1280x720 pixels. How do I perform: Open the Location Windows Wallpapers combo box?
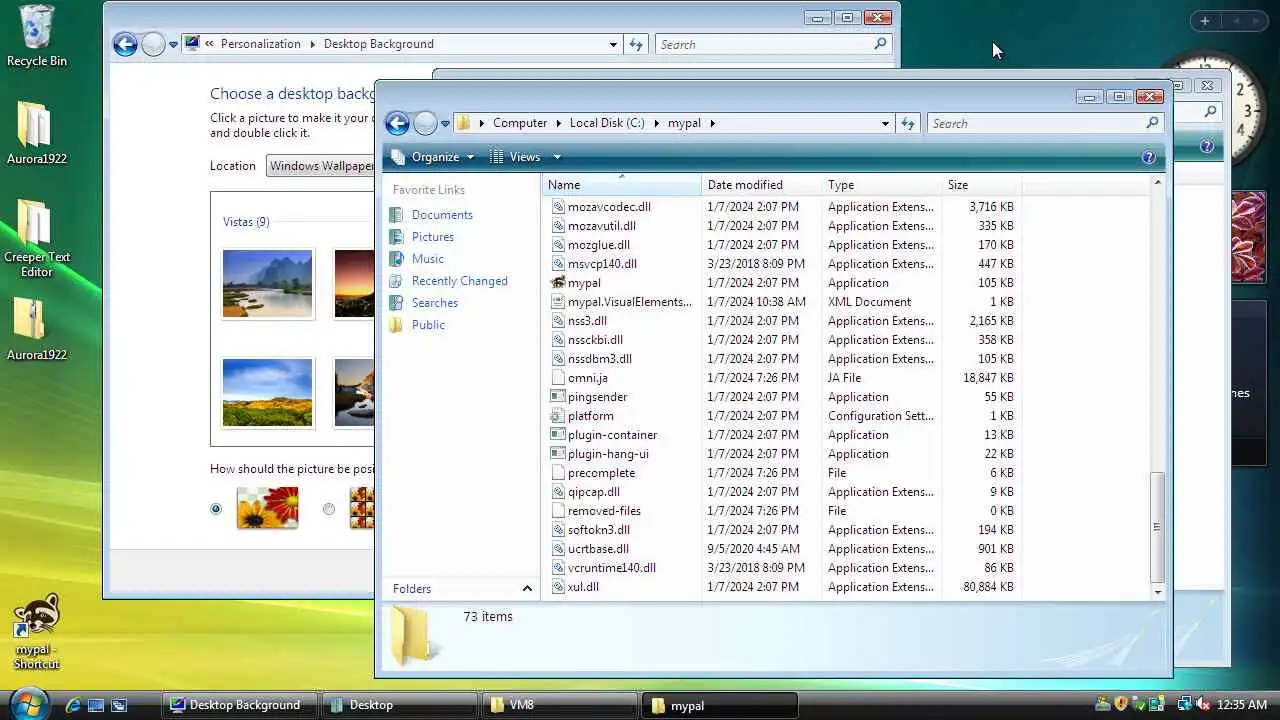click(x=320, y=166)
